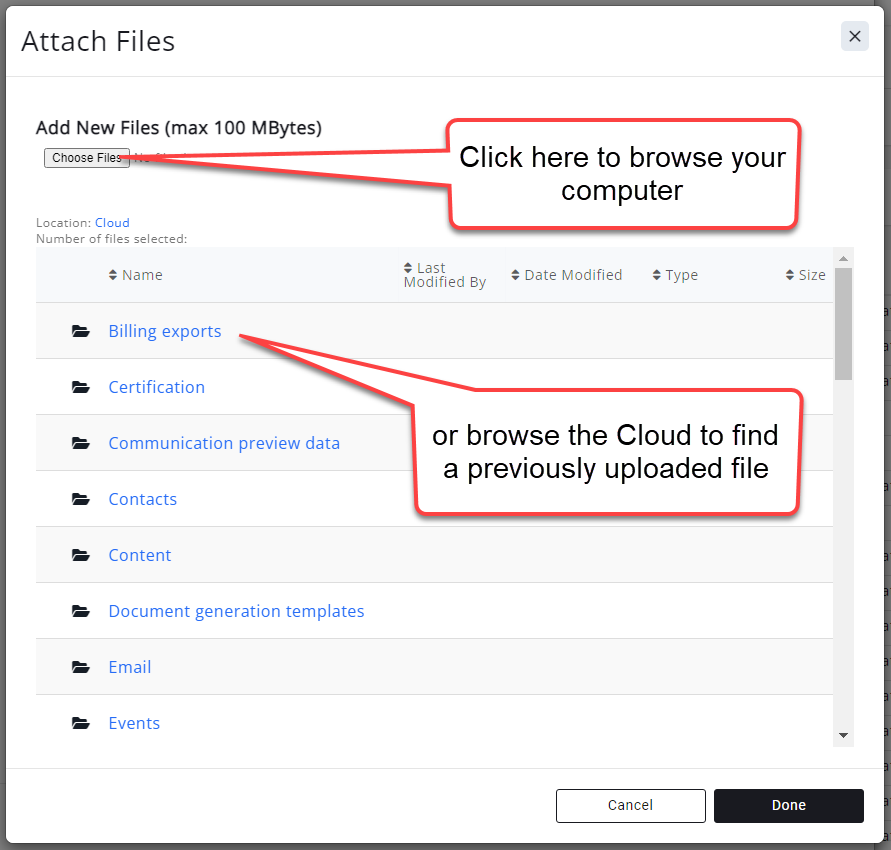The image size is (891, 850).
Task: Click the Contacts folder icon
Action: 81,500
